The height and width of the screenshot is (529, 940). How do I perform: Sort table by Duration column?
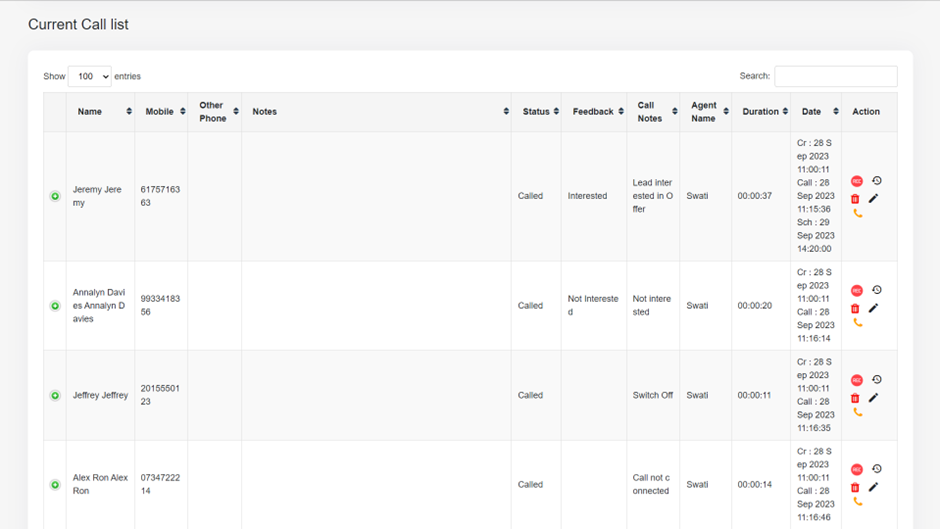pyautogui.click(x=761, y=112)
